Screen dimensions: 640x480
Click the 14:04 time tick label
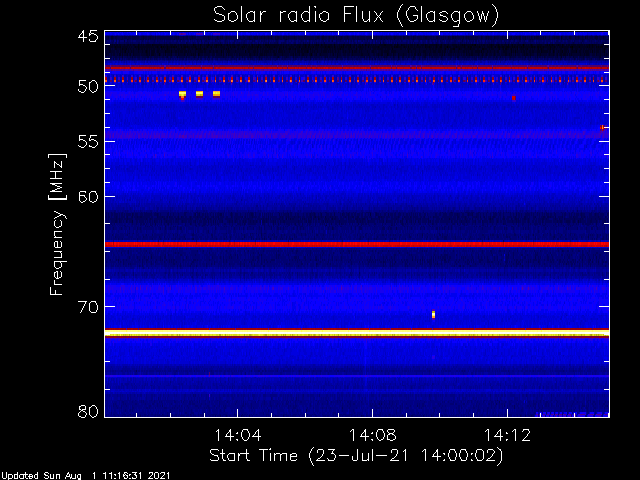(x=238, y=435)
